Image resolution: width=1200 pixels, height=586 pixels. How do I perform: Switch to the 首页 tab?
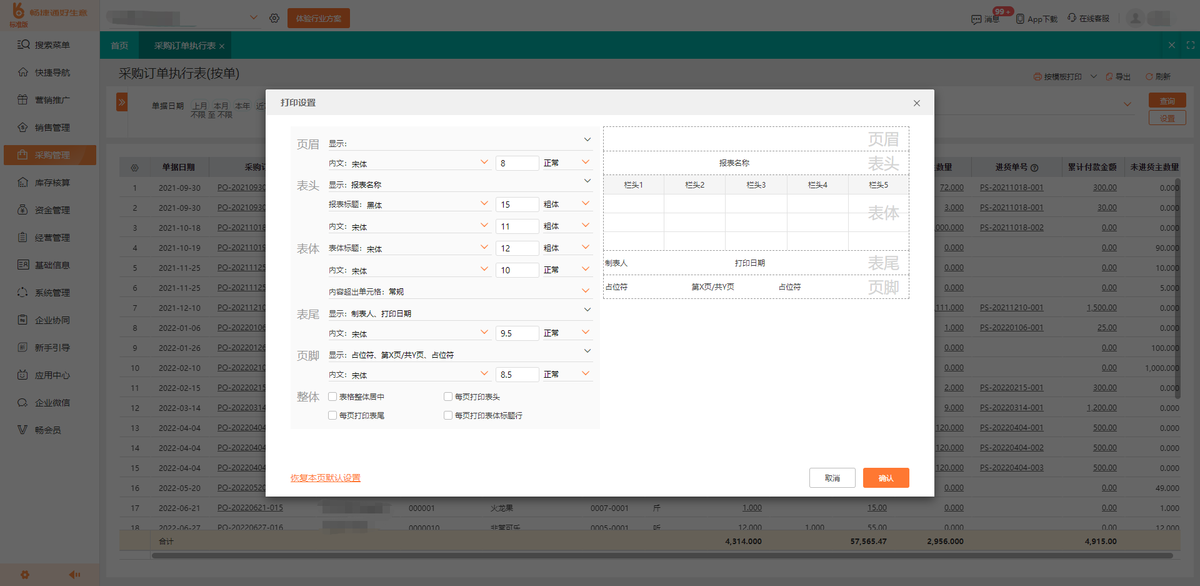[x=119, y=46]
